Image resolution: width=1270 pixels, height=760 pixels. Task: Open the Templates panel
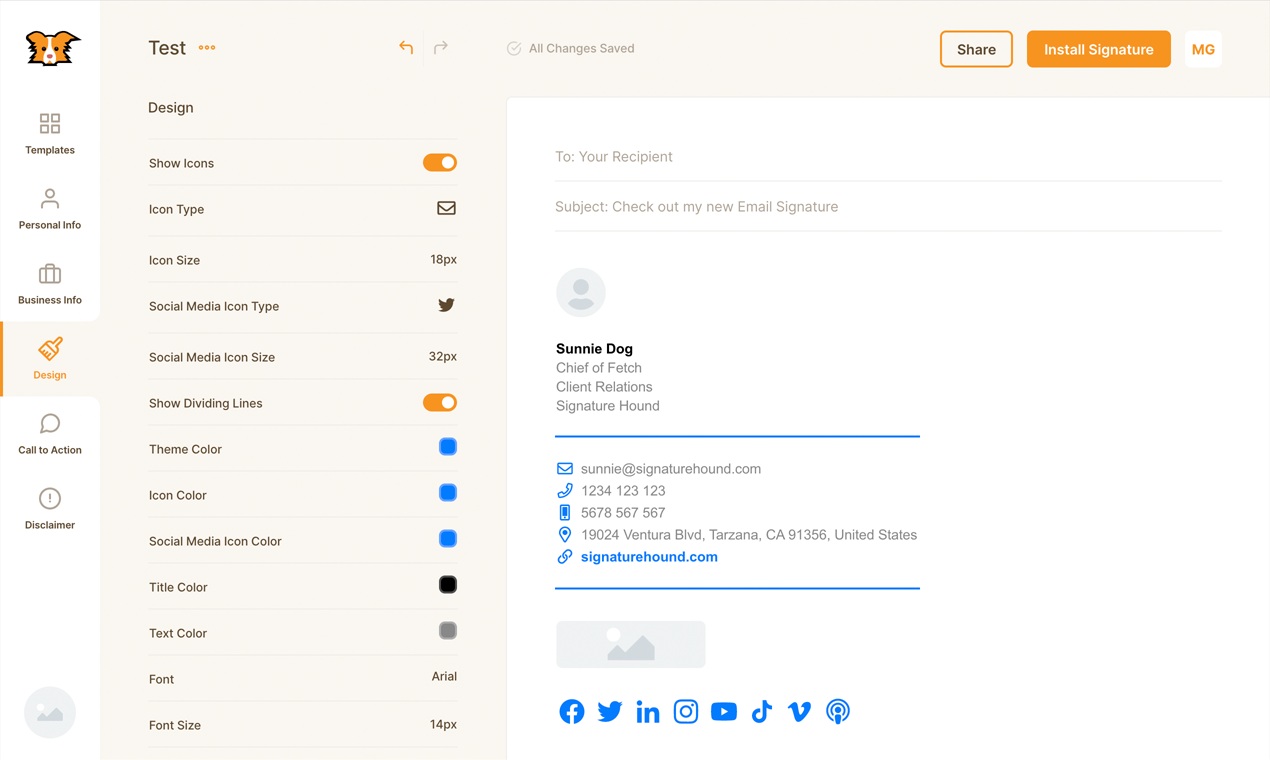(x=49, y=135)
